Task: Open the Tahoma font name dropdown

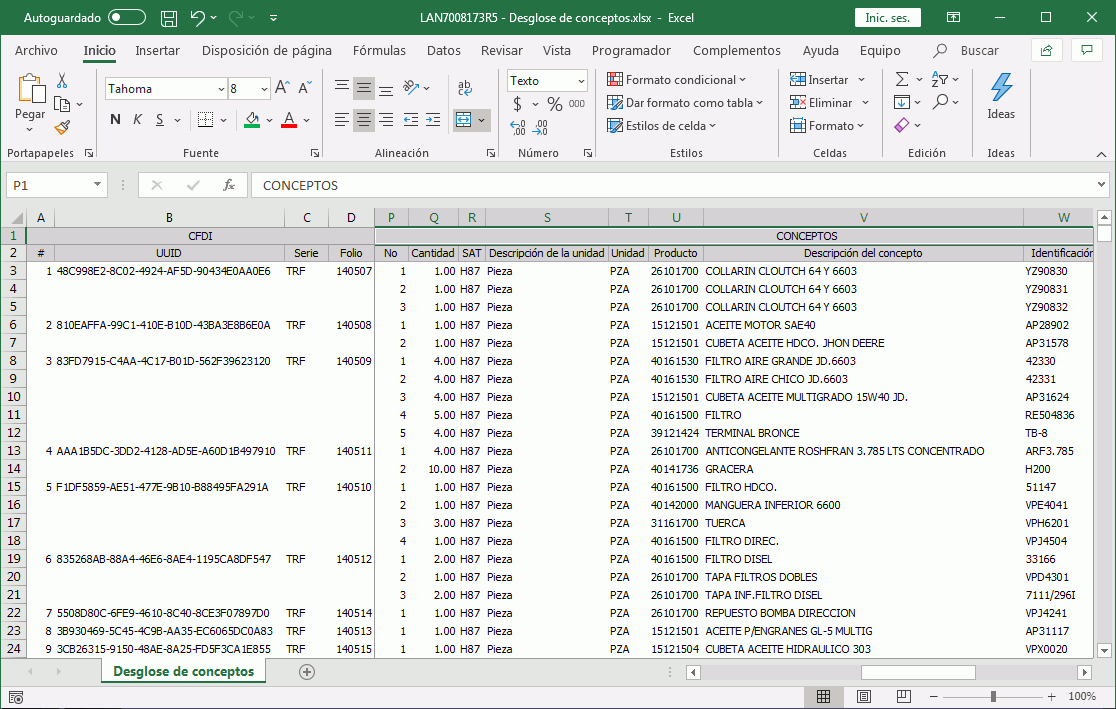Action: (221, 89)
